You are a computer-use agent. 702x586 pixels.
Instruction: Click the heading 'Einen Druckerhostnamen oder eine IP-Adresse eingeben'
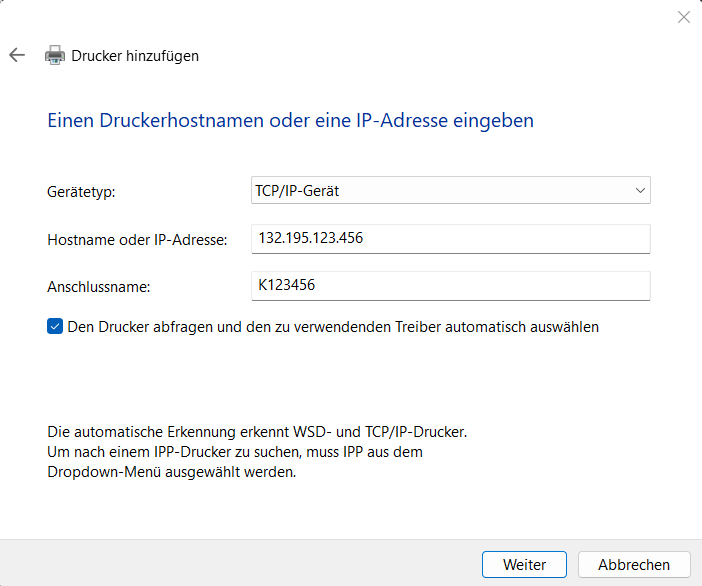coord(290,121)
